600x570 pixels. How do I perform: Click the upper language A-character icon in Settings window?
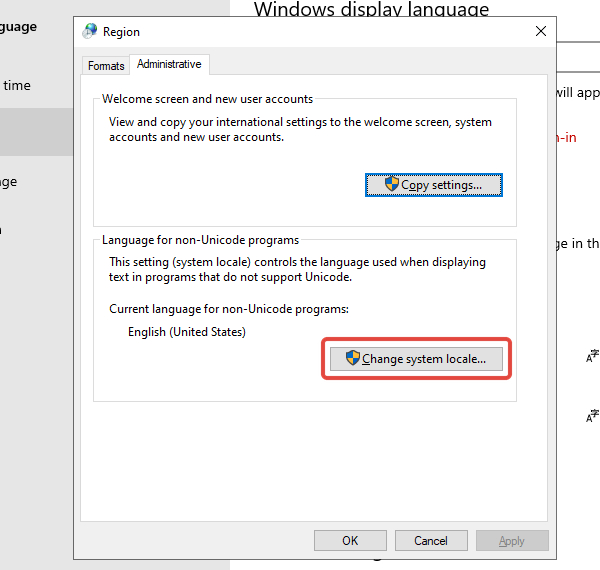[x=592, y=356]
